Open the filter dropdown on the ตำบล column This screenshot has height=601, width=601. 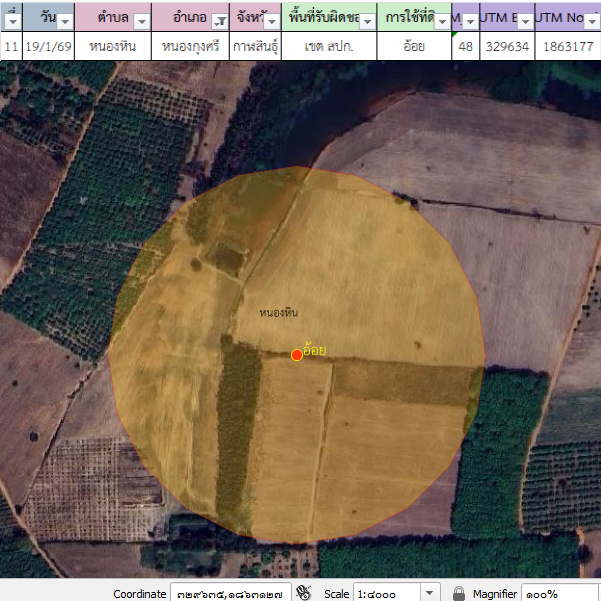141,21
